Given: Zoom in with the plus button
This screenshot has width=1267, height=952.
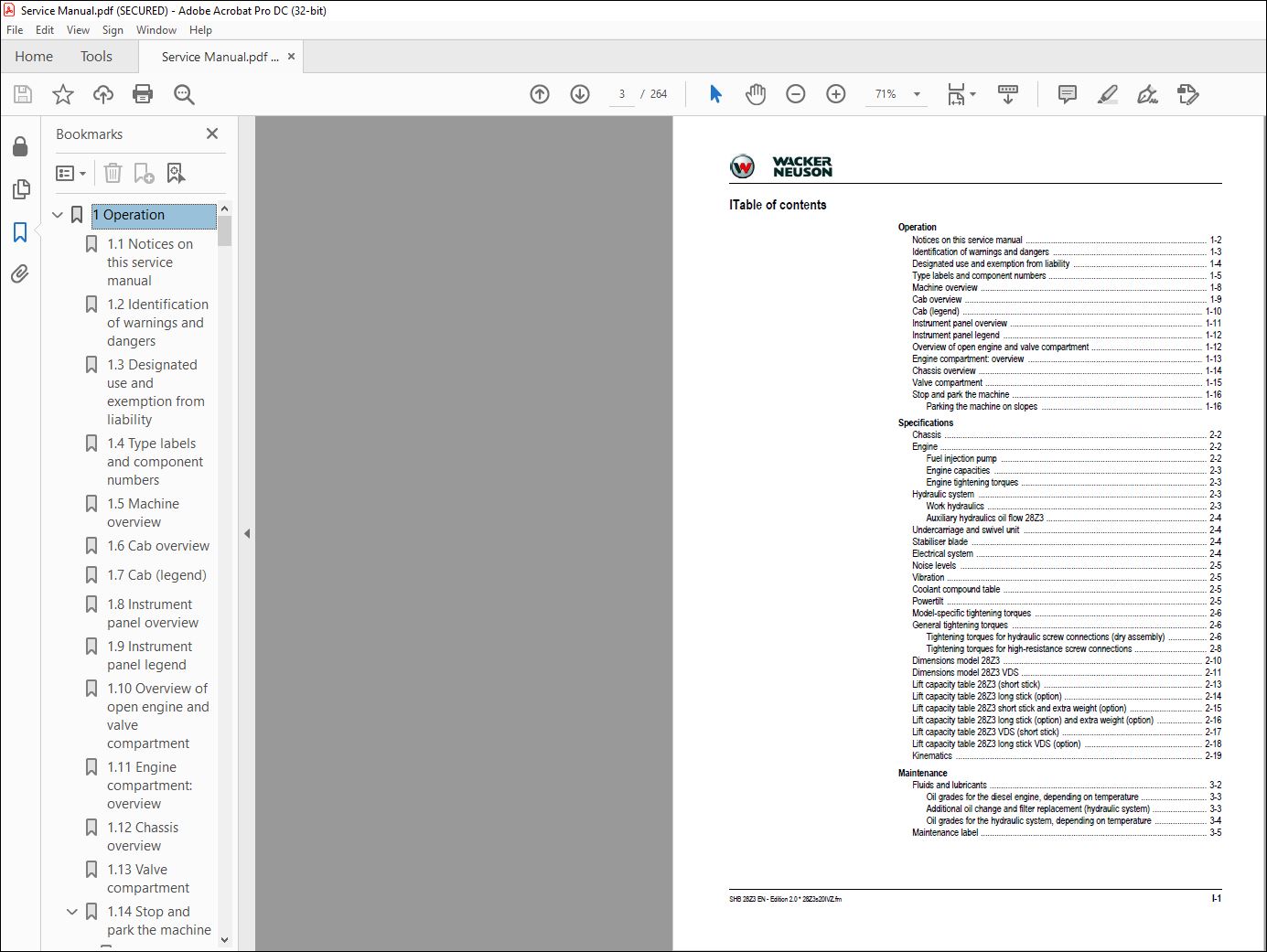Looking at the screenshot, I should tap(836, 94).
